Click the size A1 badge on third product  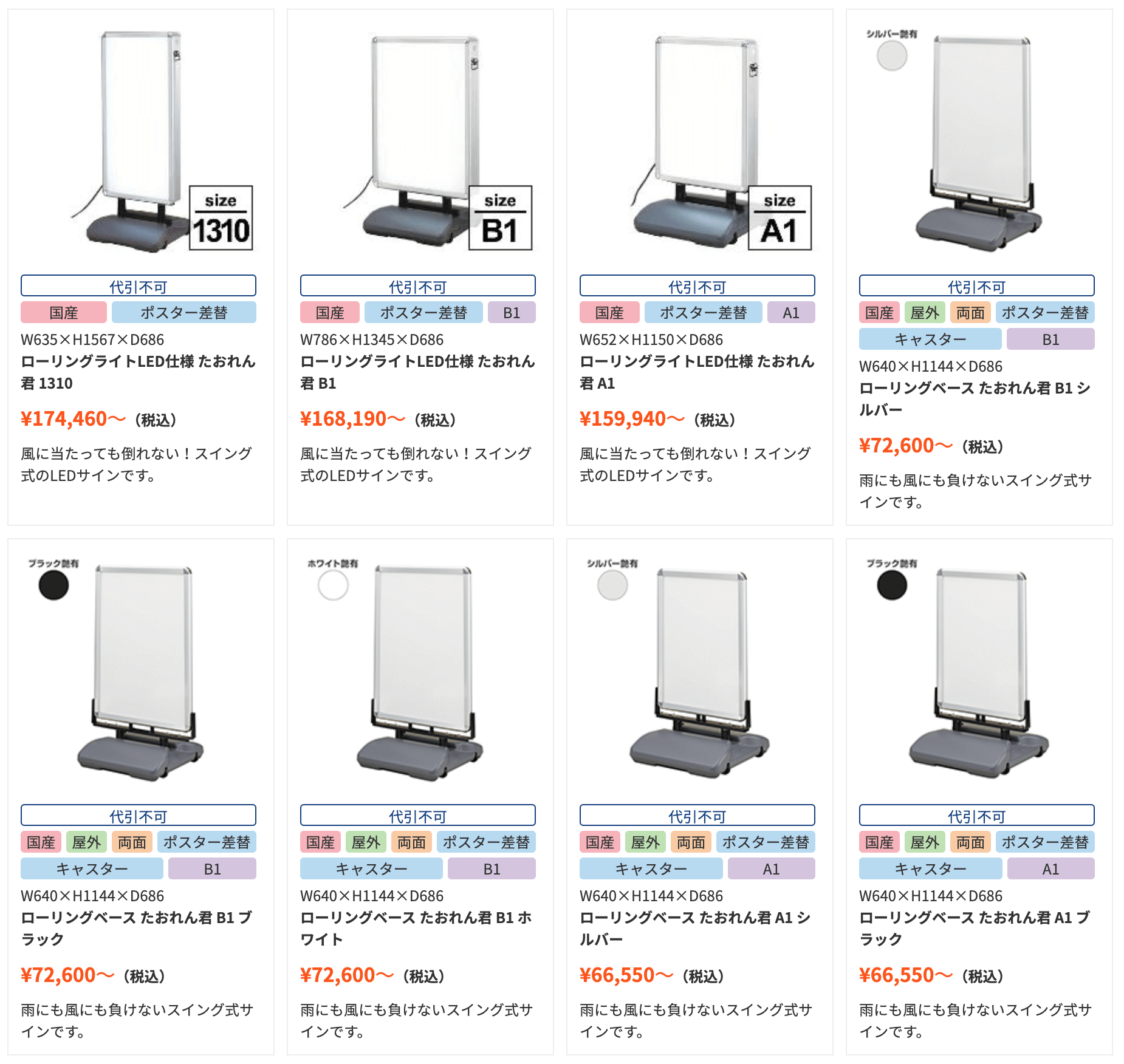(x=780, y=218)
